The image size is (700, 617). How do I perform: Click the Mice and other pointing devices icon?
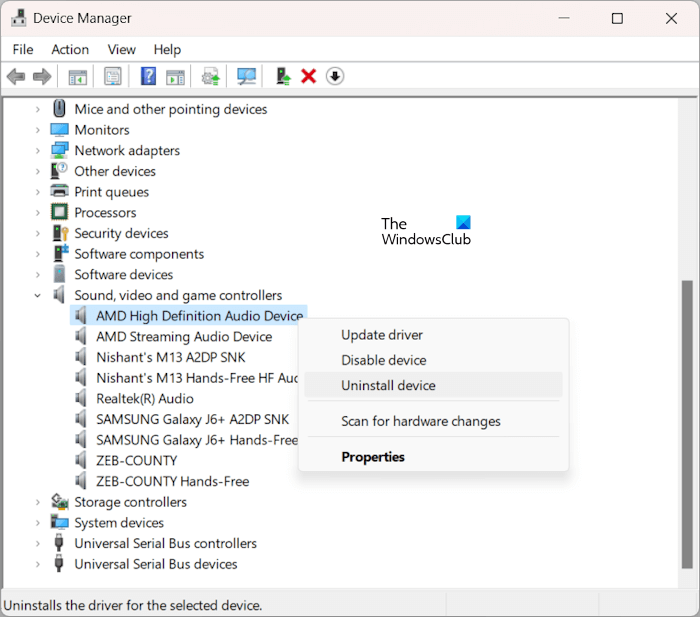59,109
